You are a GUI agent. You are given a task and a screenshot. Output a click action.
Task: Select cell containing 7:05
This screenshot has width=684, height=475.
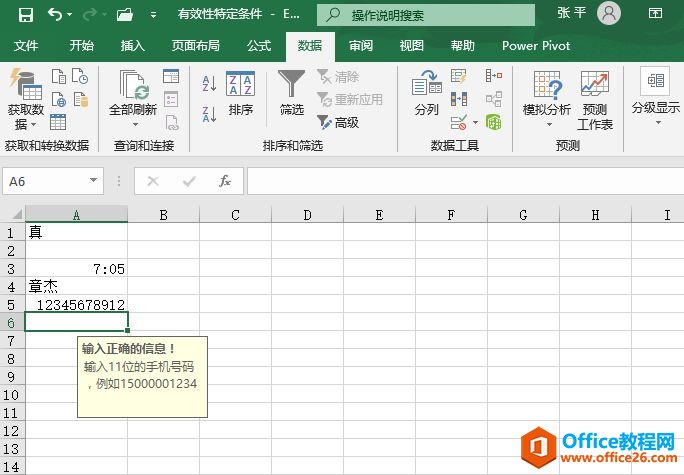[76, 269]
